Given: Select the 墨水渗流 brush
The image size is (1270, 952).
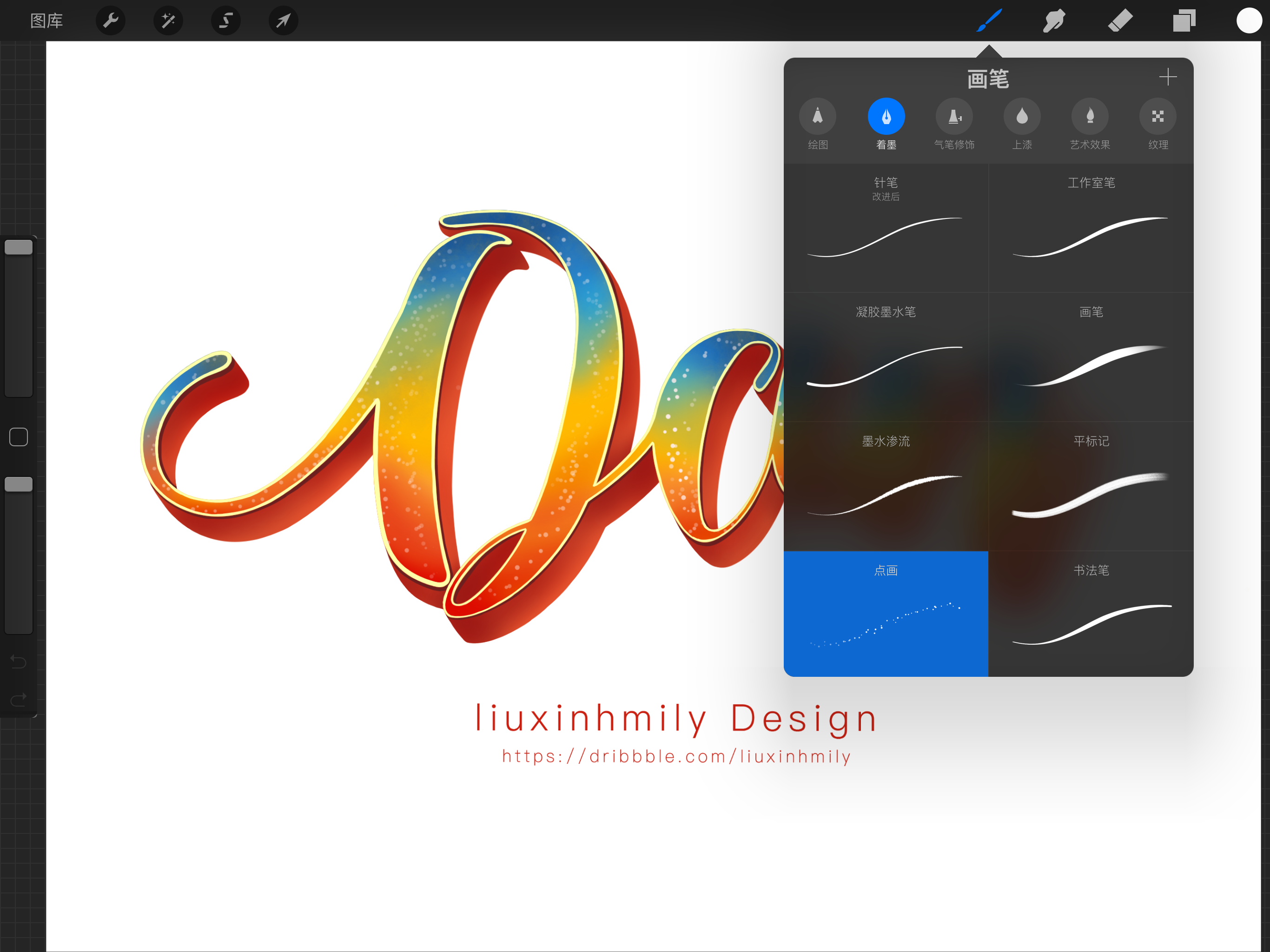Looking at the screenshot, I should point(886,486).
